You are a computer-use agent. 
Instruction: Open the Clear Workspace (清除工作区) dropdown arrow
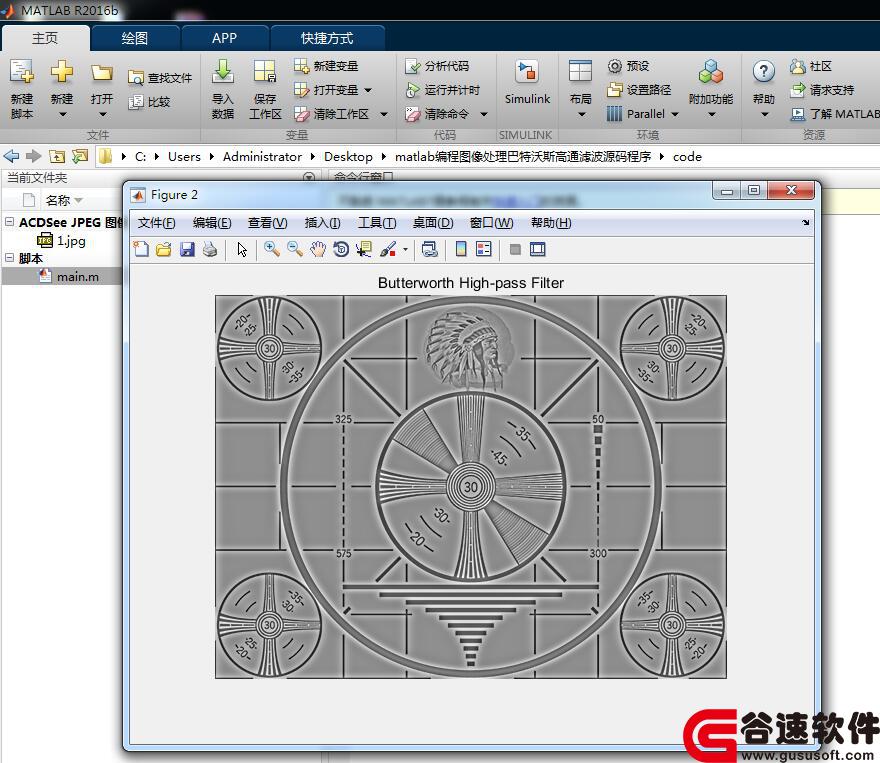[x=384, y=114]
